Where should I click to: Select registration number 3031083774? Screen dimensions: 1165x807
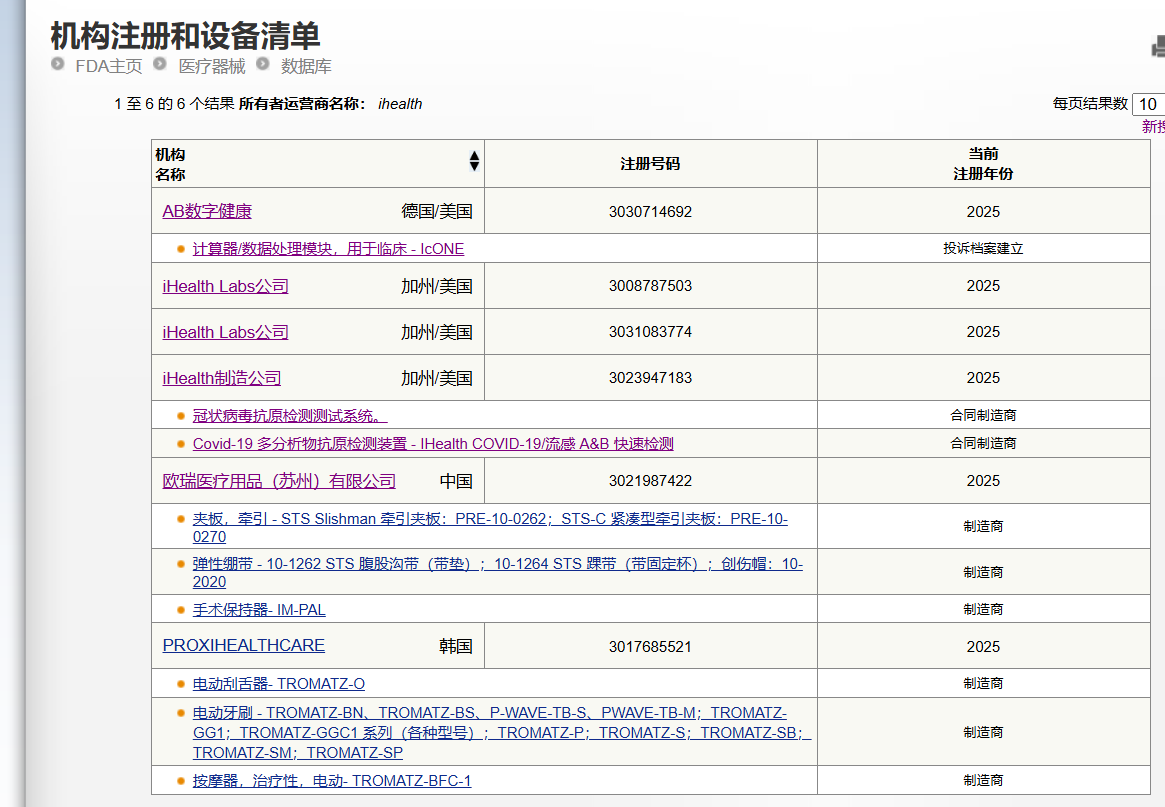coord(650,332)
